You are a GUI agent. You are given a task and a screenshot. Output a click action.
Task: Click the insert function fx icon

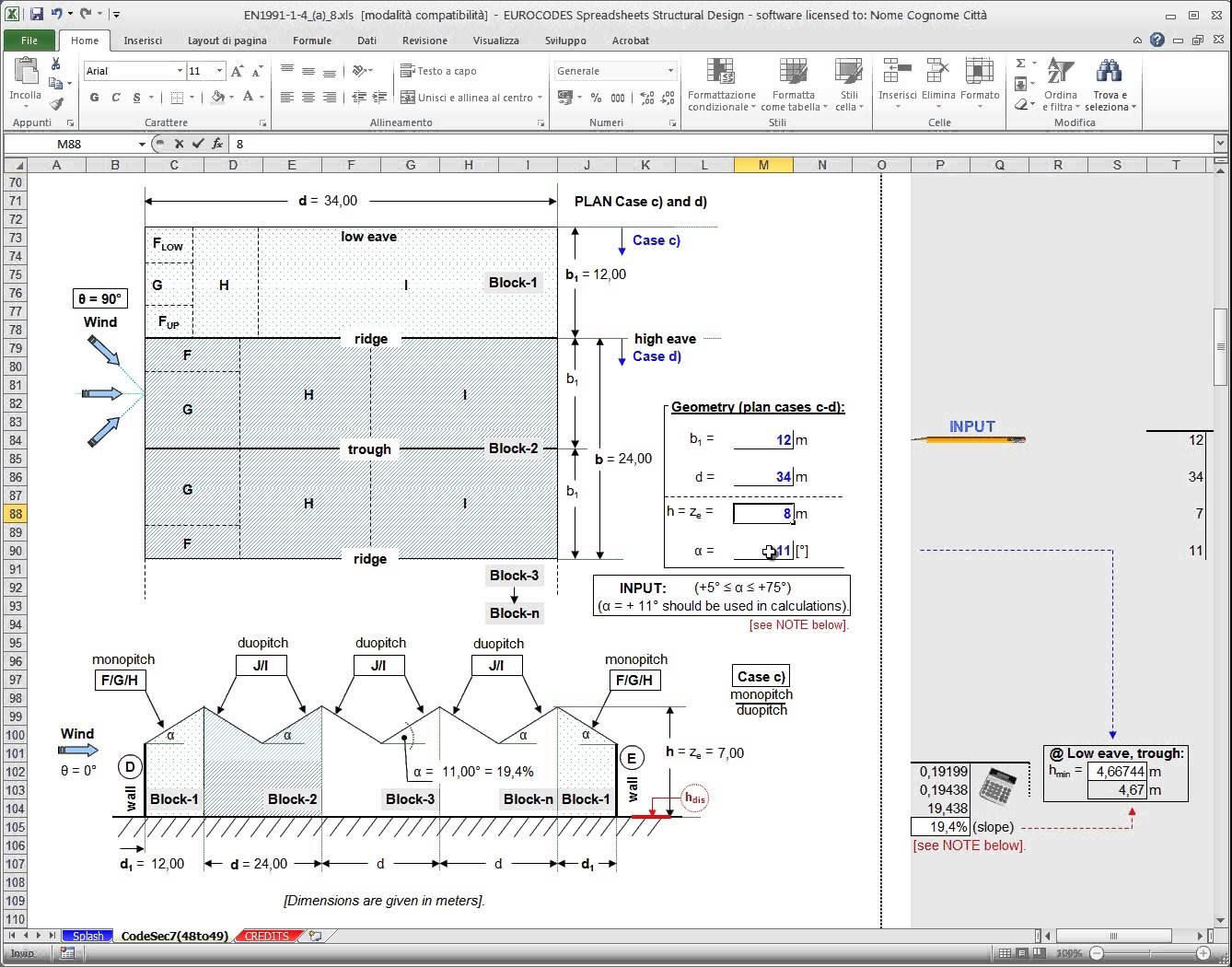(x=217, y=144)
